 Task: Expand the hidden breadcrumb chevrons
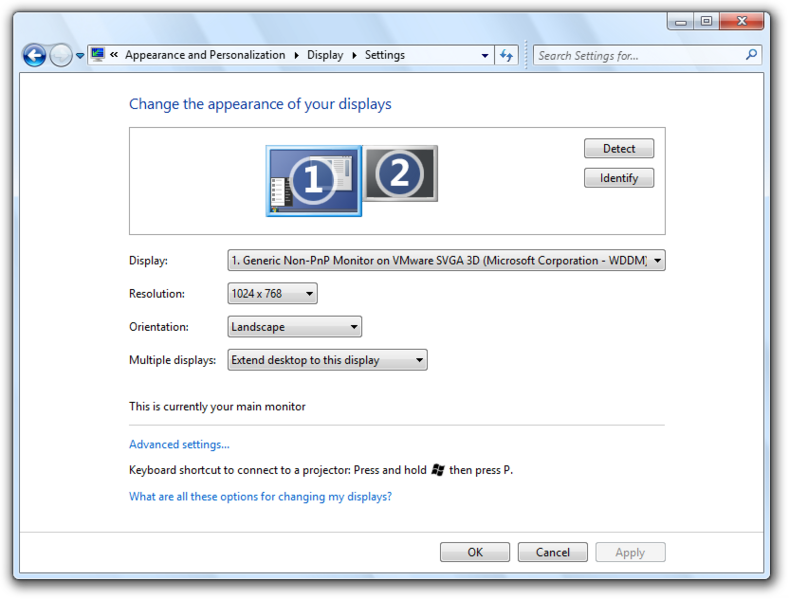[114, 54]
